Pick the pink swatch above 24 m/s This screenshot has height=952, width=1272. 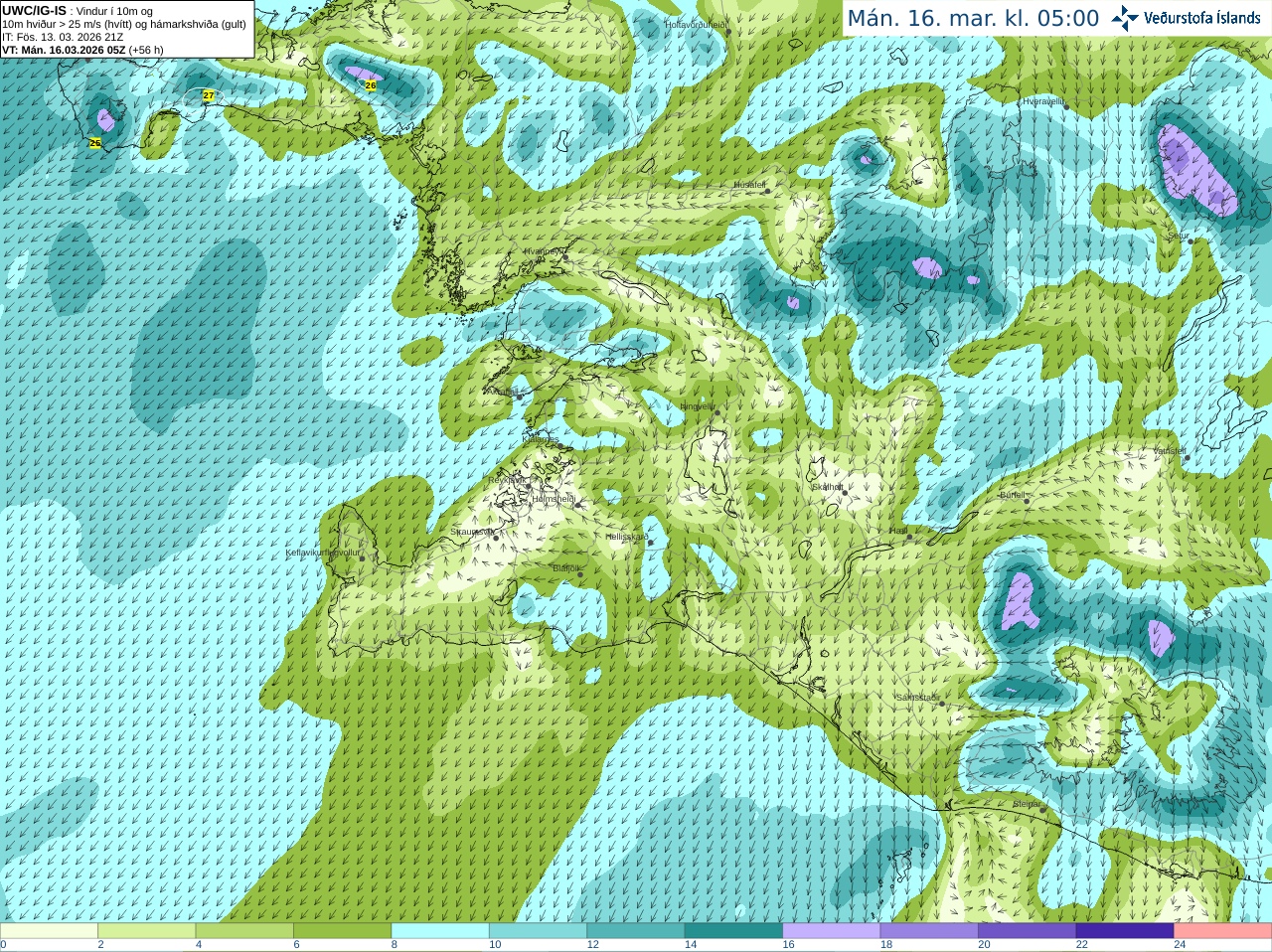pos(1223,931)
